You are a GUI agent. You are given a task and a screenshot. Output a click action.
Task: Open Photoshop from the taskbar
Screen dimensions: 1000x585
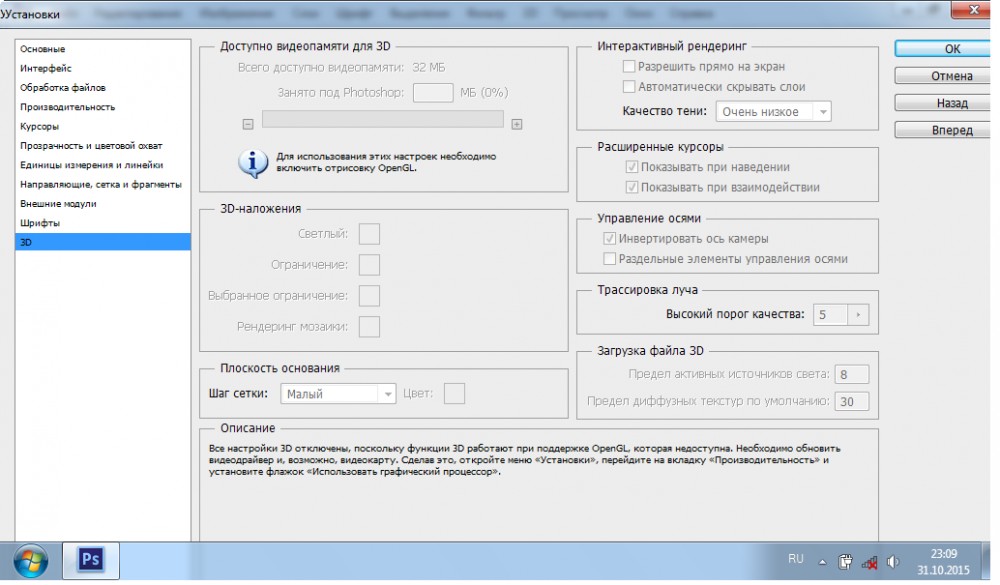pyautogui.click(x=91, y=560)
